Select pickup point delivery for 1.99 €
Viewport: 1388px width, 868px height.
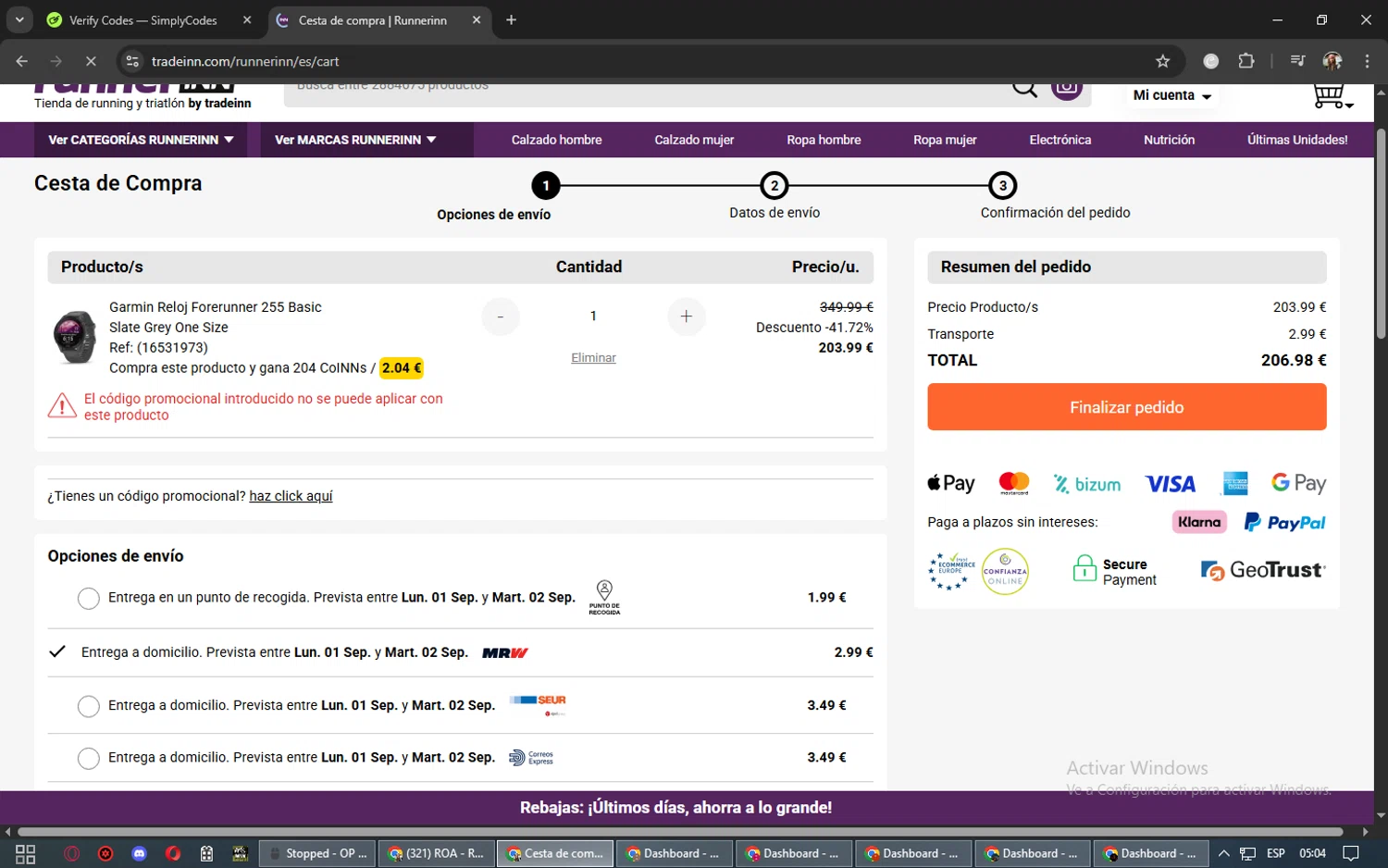click(89, 599)
